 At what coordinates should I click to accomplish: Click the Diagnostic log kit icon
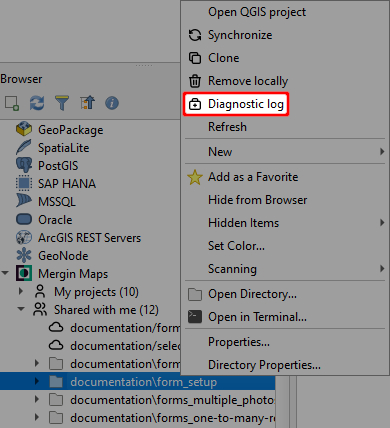[x=195, y=104]
